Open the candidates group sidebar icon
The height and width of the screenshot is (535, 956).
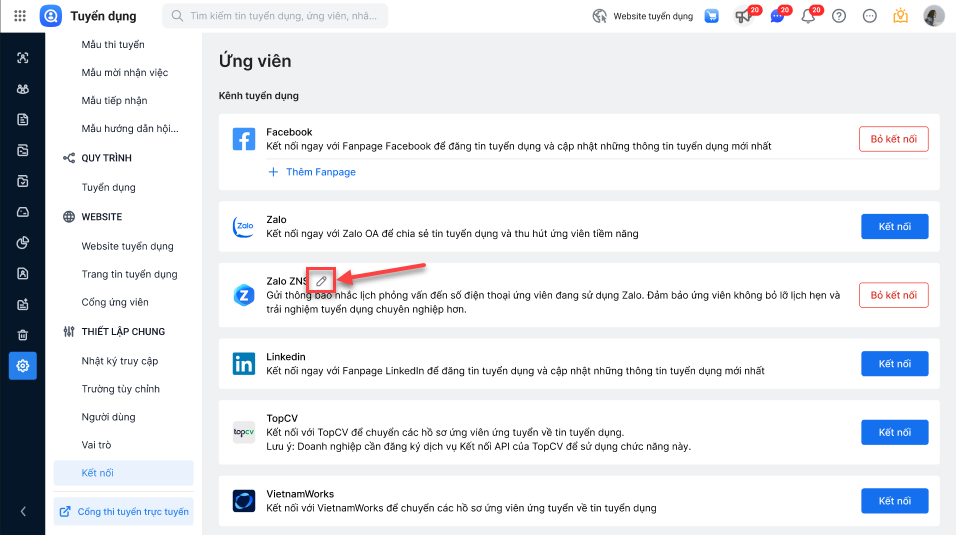(x=23, y=89)
